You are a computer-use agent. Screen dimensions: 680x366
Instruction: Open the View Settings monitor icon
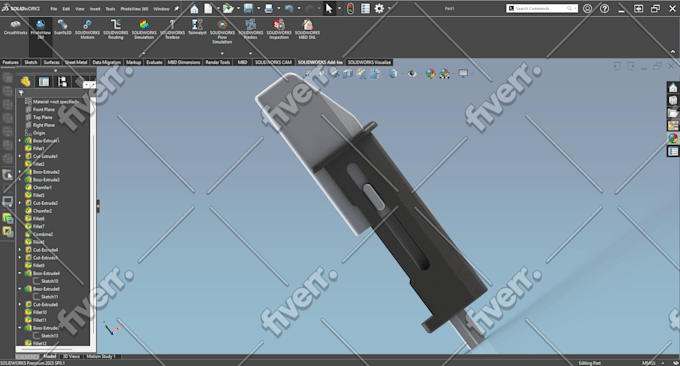(463, 74)
